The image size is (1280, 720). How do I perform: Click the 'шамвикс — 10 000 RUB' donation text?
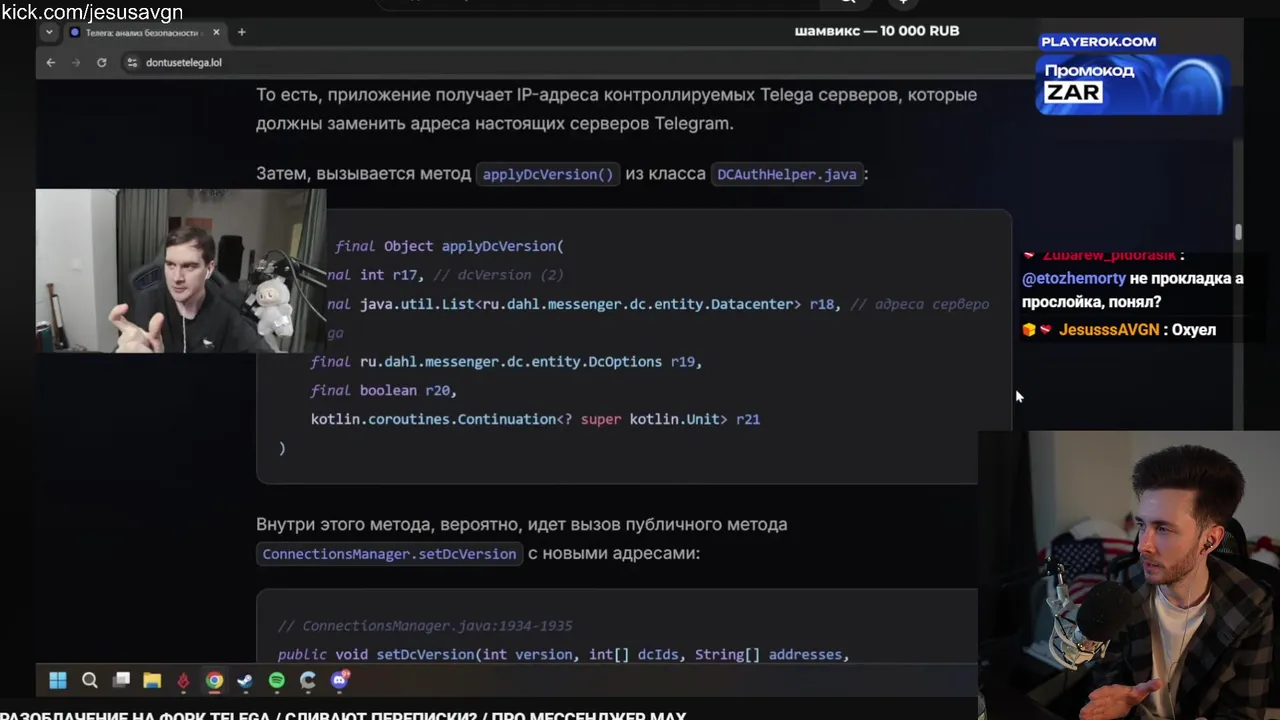tap(877, 31)
